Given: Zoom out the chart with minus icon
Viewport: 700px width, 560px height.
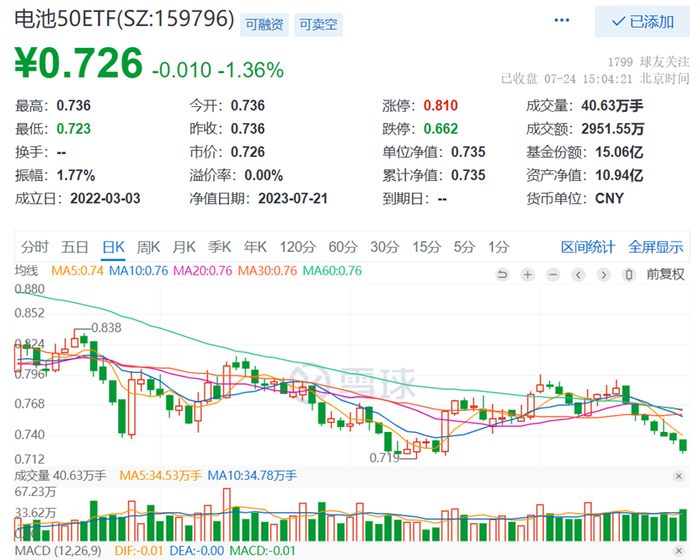Looking at the screenshot, I should coord(553,274).
